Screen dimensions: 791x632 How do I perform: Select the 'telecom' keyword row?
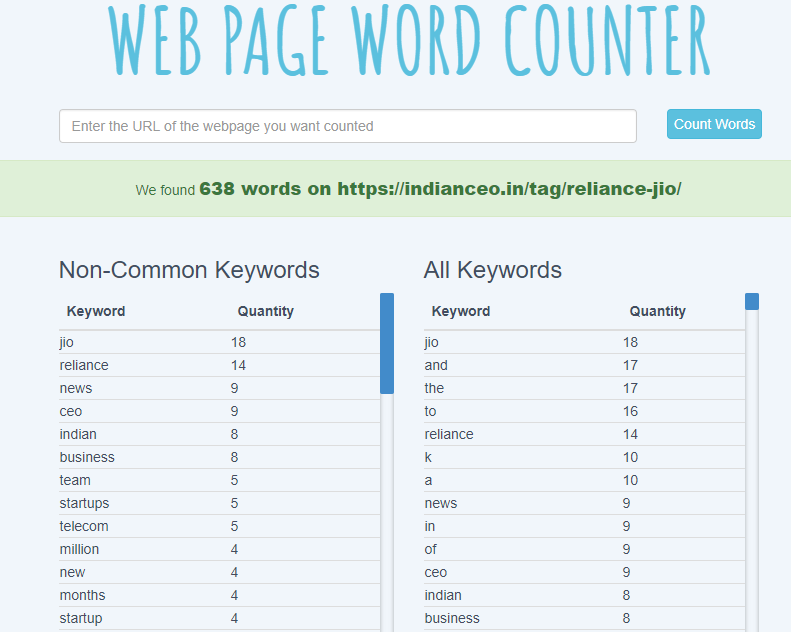point(219,526)
